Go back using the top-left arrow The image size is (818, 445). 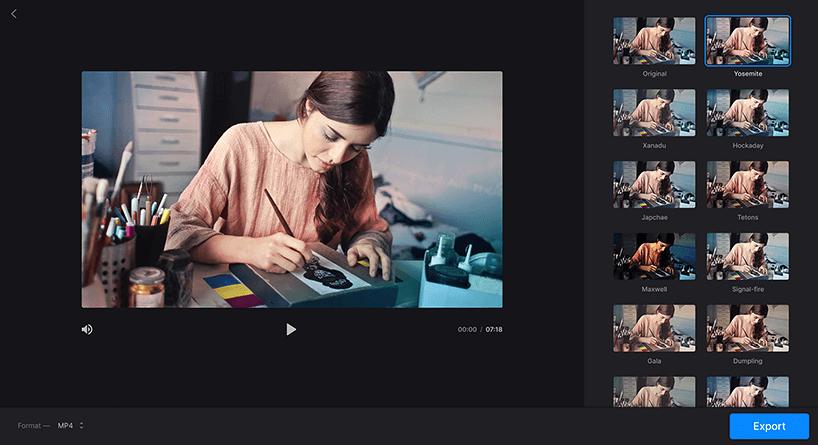14,14
